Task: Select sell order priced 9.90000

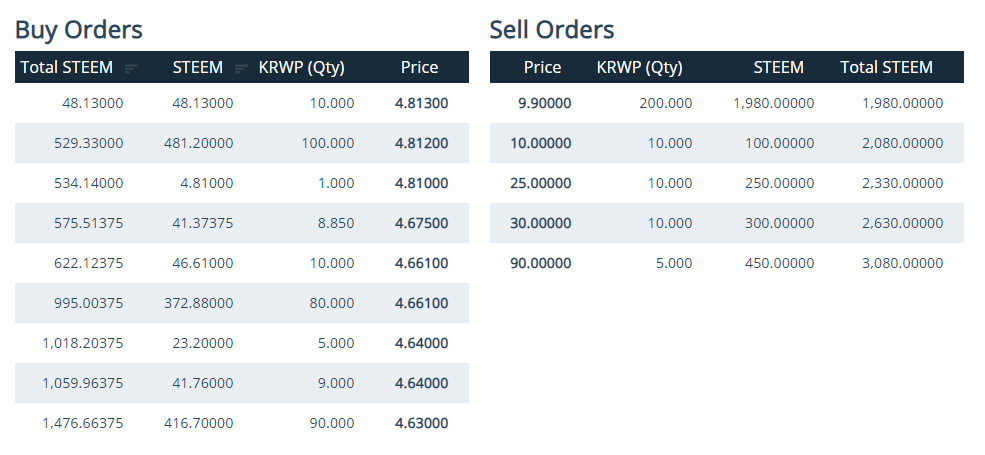Action: 727,103
